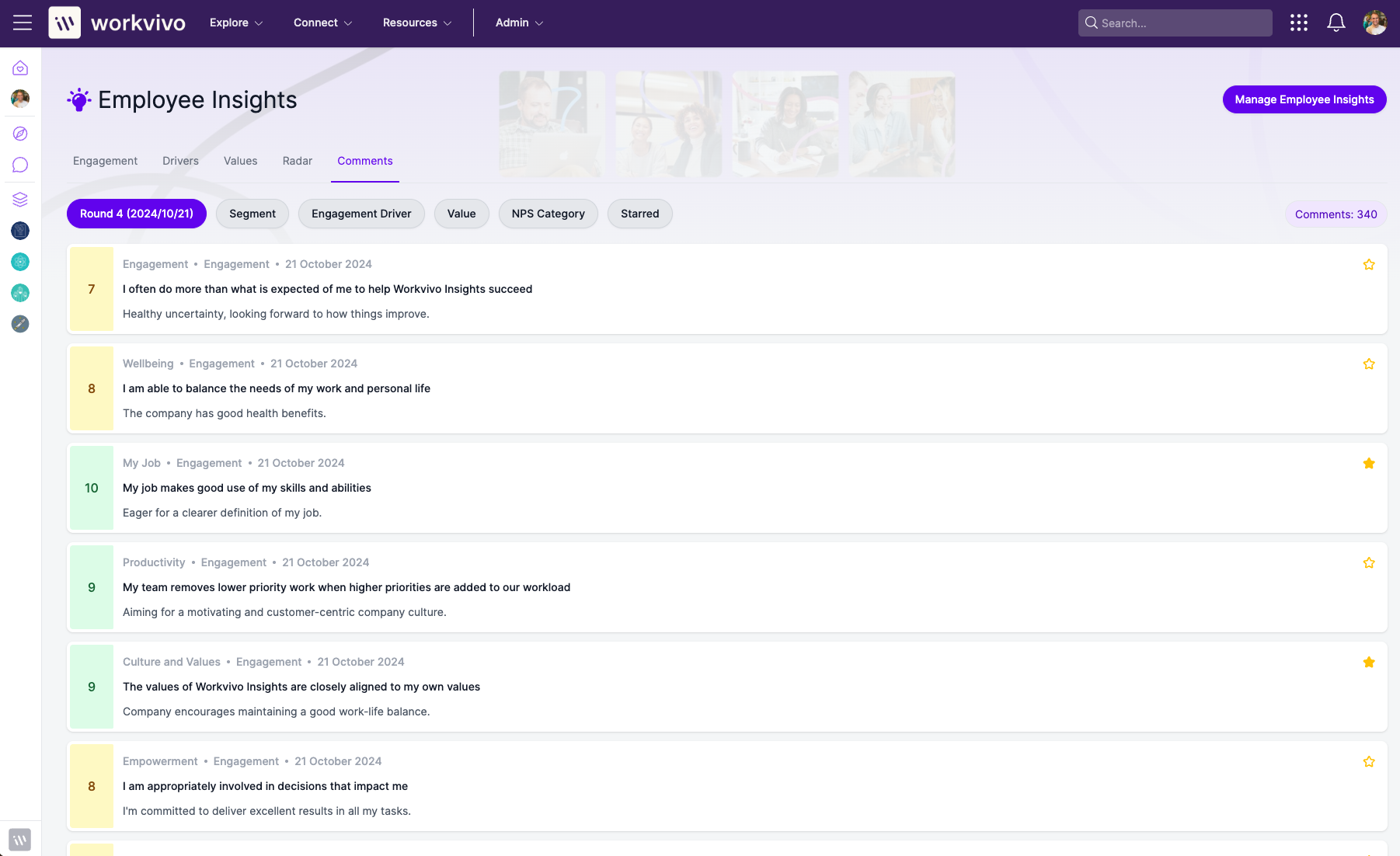
Task: Switch to the Values tab
Action: pyautogui.click(x=240, y=161)
